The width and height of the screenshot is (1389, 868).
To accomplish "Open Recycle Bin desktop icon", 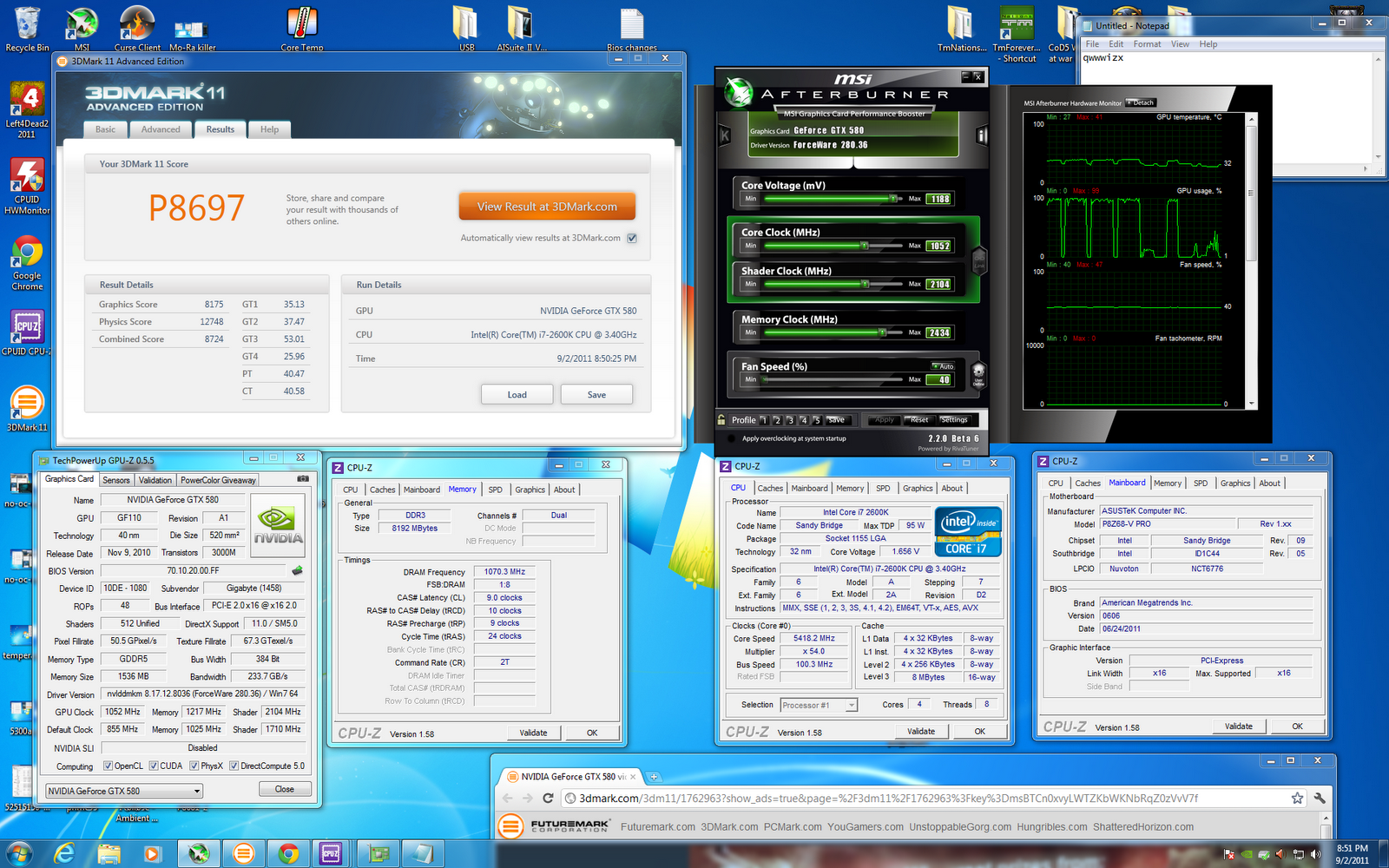I will pyautogui.click(x=27, y=28).
